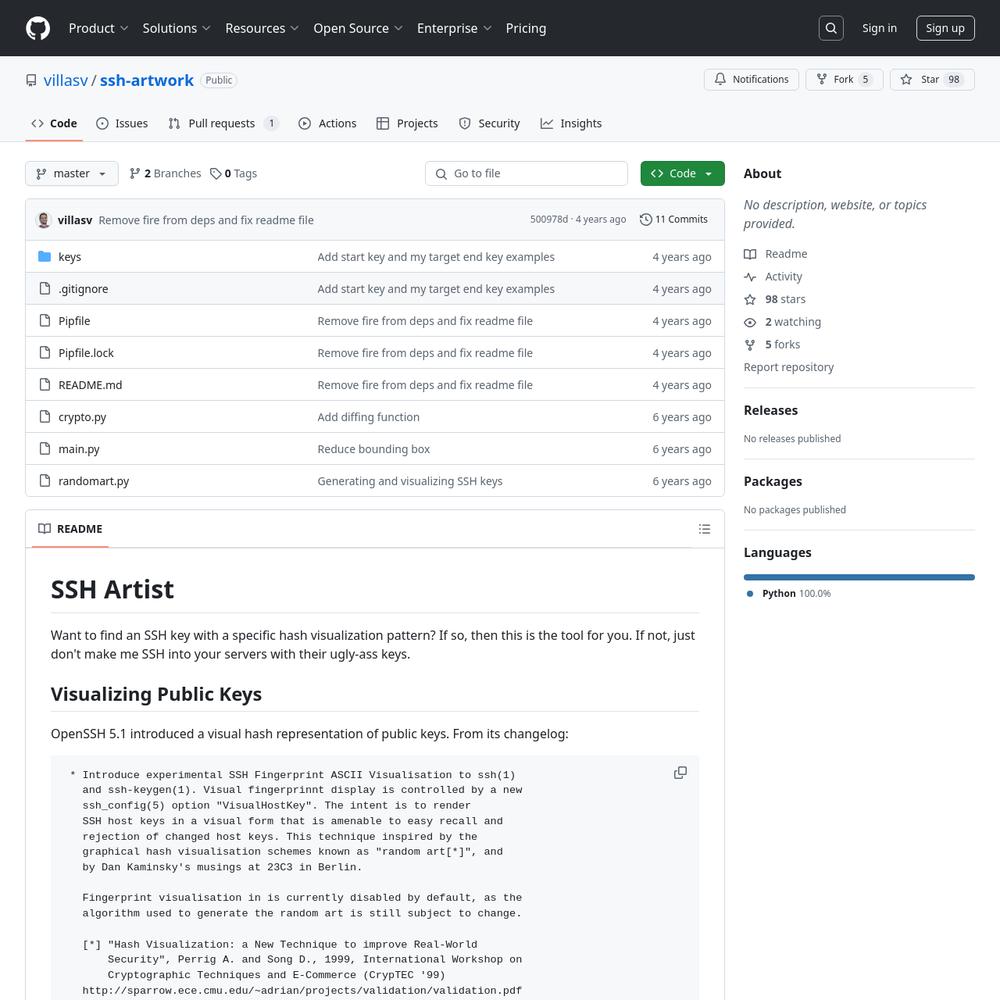Click the branches icon beside 2 Branches
The height and width of the screenshot is (1000, 1000).
point(135,173)
